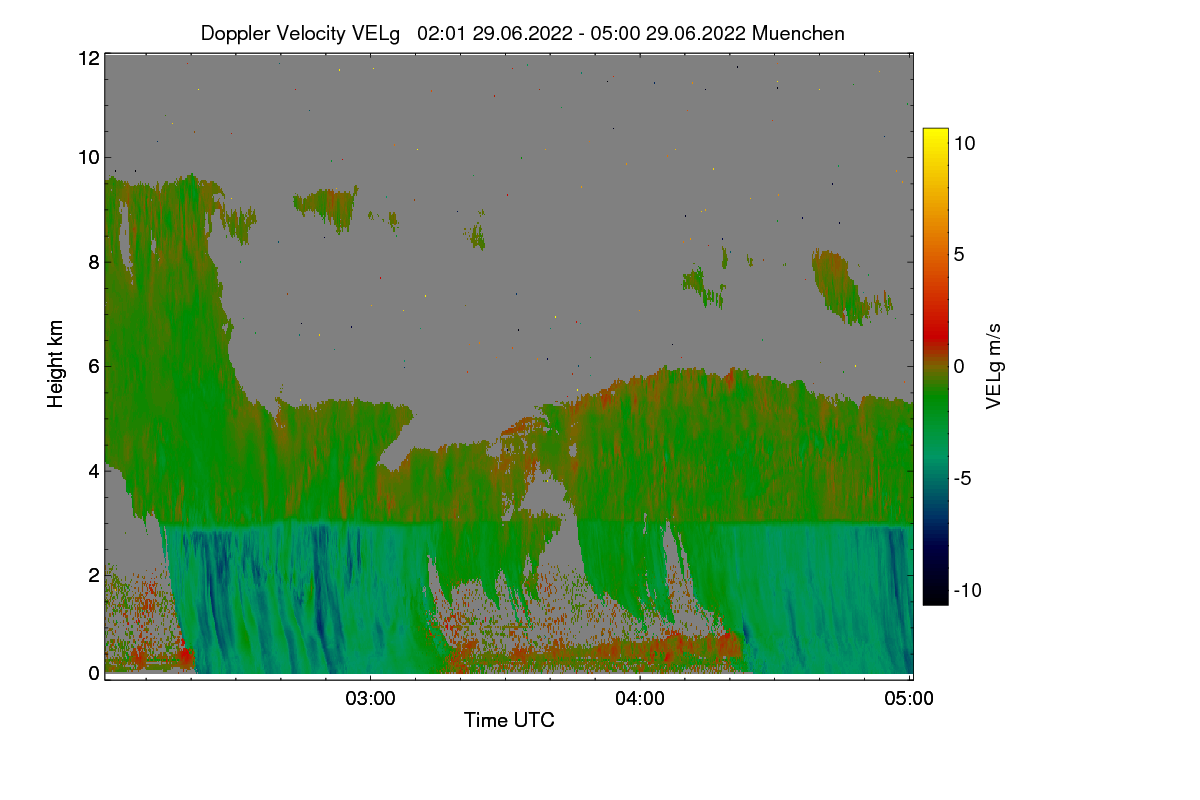1200x800 pixels.
Task: Click the height axis '2' tick label
Action: tap(93, 574)
